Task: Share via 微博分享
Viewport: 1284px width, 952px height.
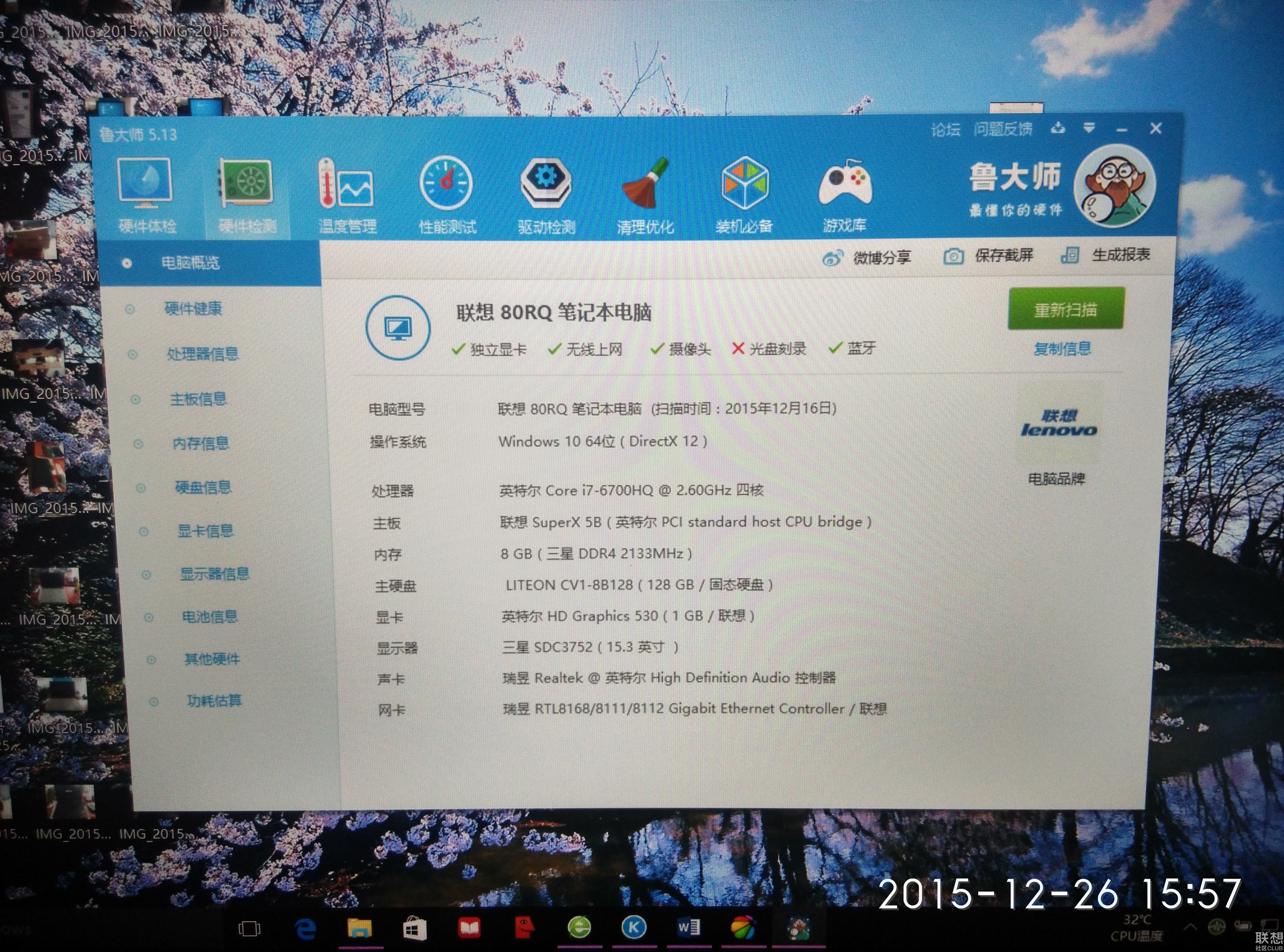Action: (x=867, y=258)
